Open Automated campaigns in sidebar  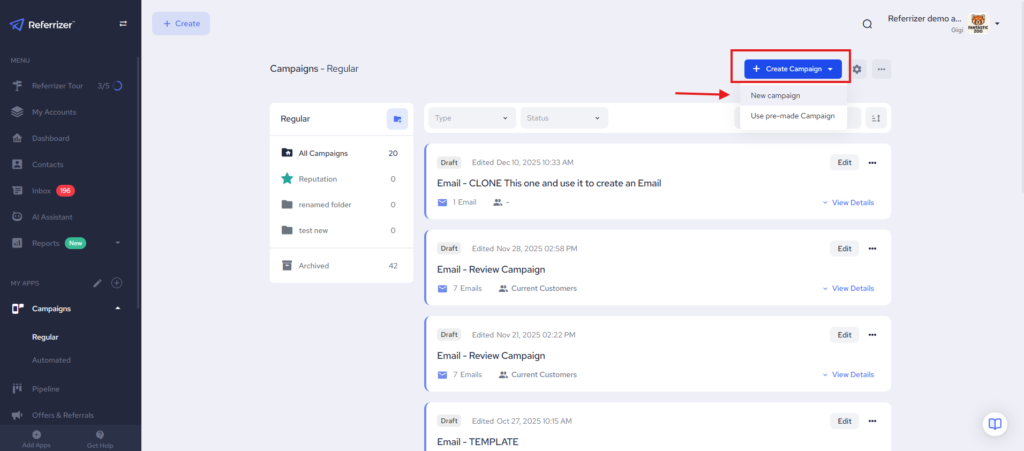tap(51, 360)
